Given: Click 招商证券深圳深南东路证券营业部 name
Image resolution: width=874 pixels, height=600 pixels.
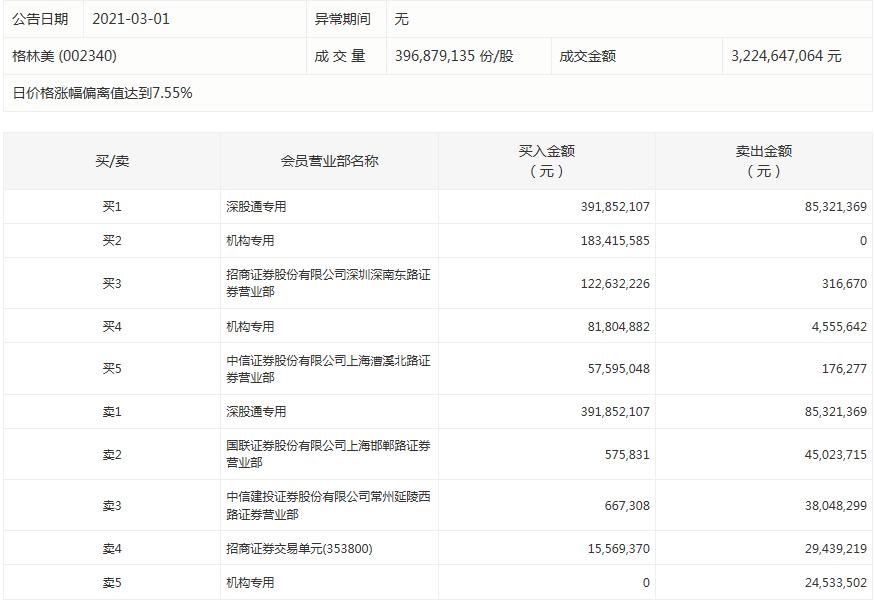Looking at the screenshot, I should (328, 283).
